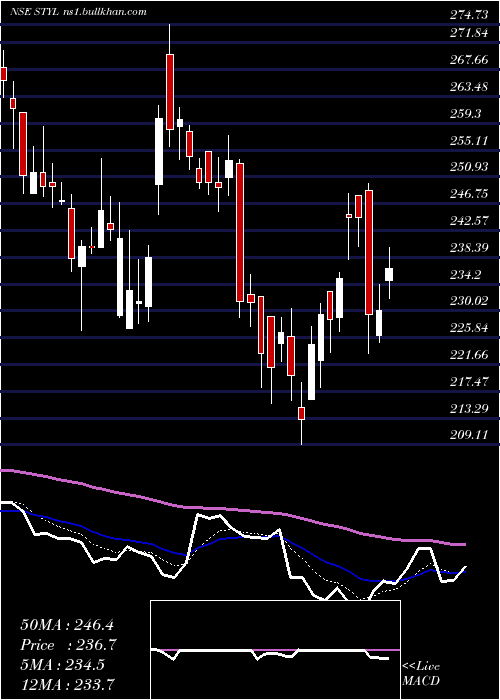Click the 238.39 price axis label
This screenshot has height=700, width=500.
(x=469, y=247)
